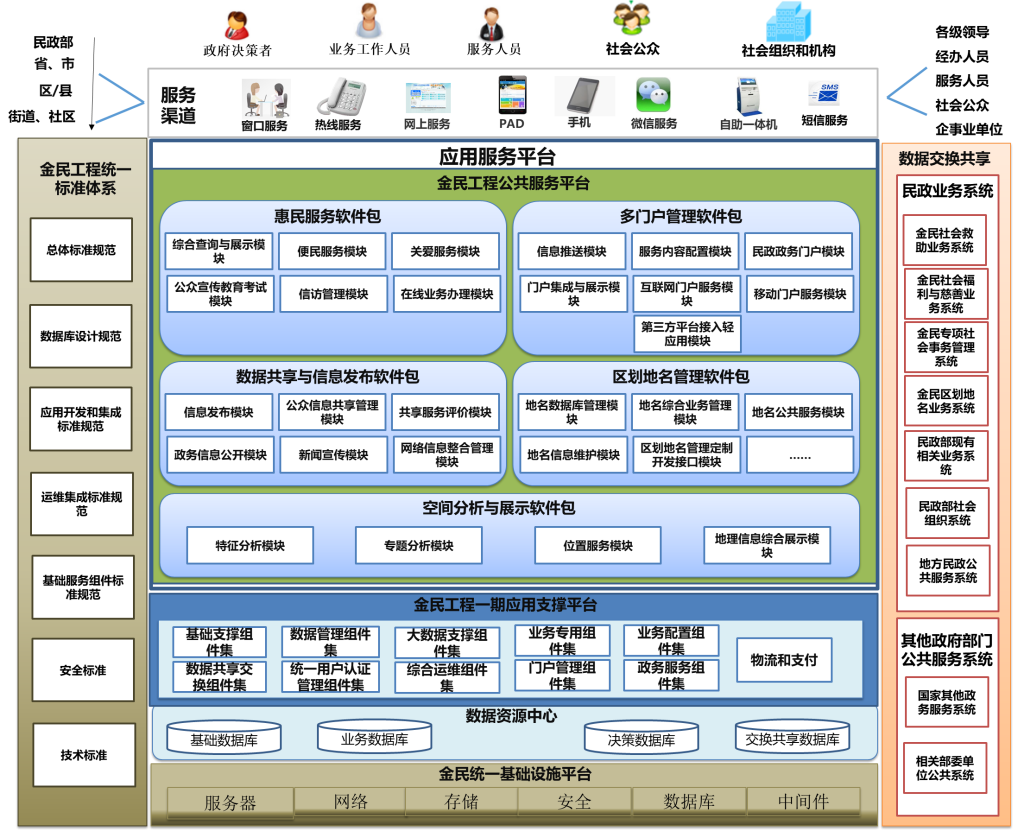Select the 金民社会救助业务系统 box

(x=944, y=240)
